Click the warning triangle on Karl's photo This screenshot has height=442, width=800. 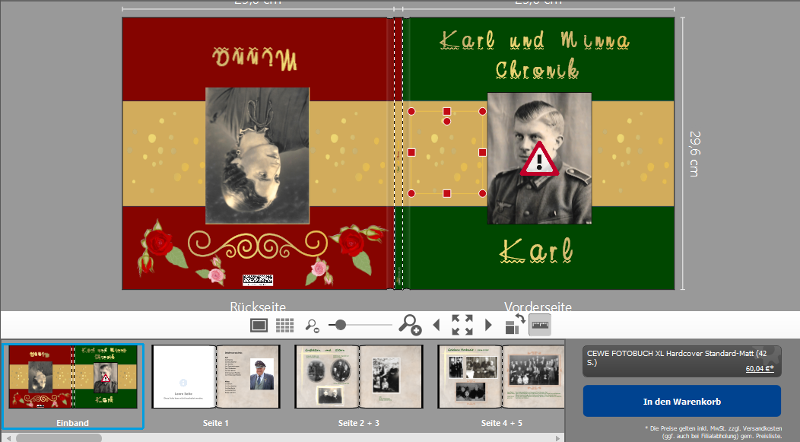[x=539, y=160]
